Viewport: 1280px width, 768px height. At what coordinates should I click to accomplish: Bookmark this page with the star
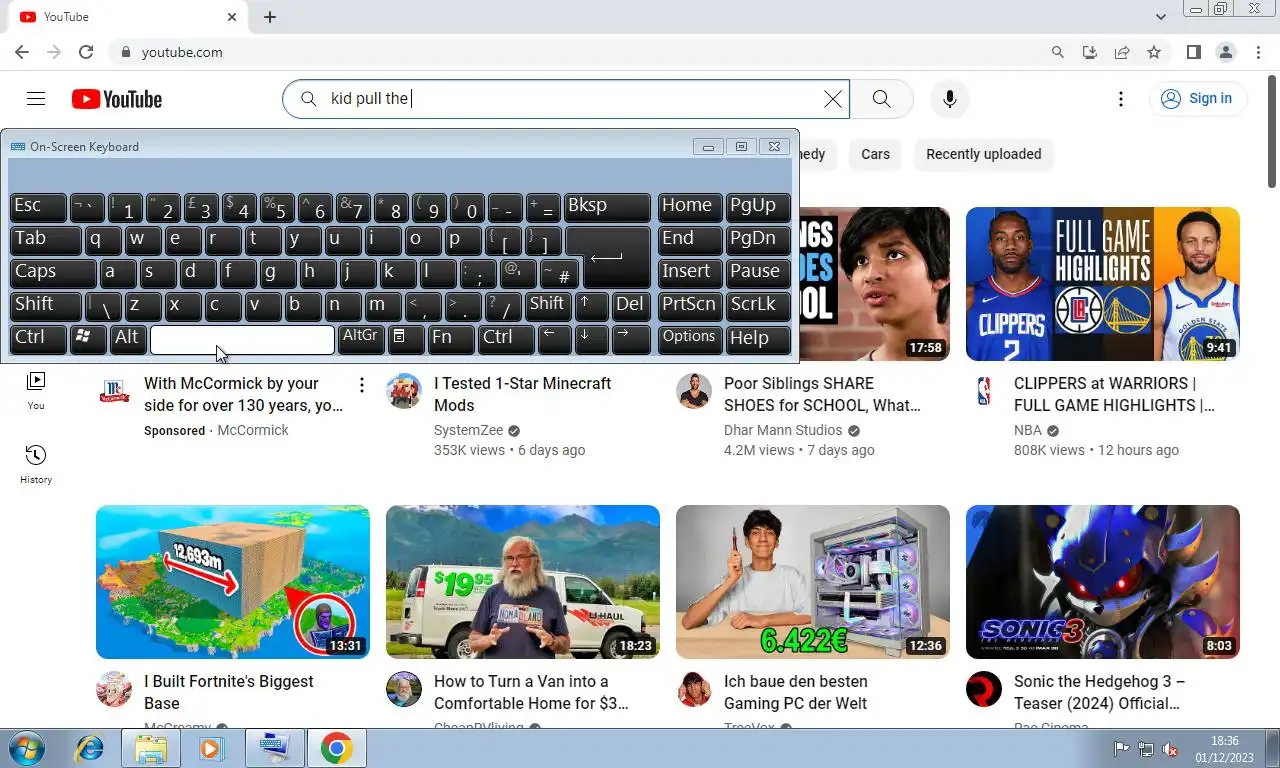(1154, 52)
